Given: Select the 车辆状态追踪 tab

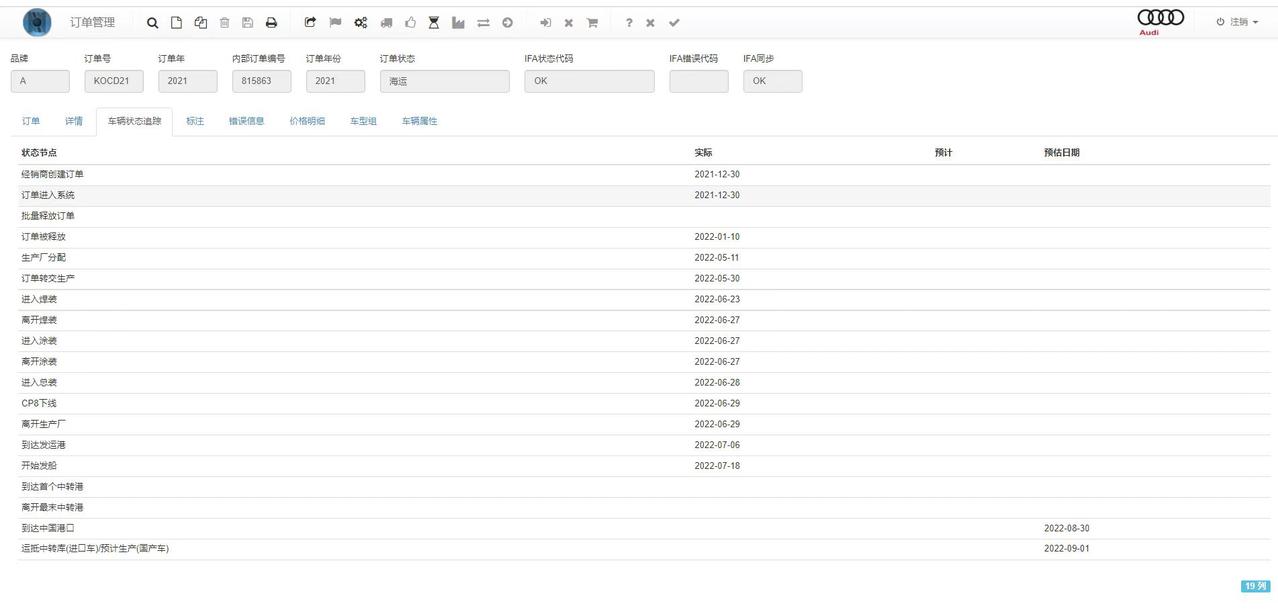Looking at the screenshot, I should click(134, 121).
